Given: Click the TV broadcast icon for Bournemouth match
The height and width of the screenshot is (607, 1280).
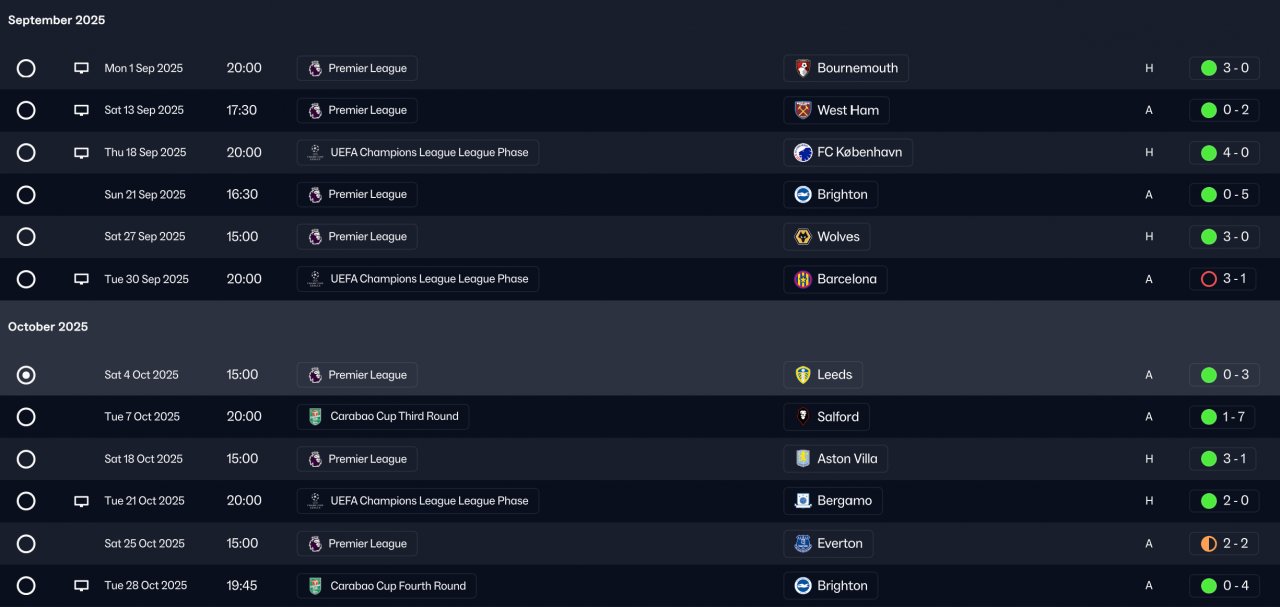Looking at the screenshot, I should 82,68.
